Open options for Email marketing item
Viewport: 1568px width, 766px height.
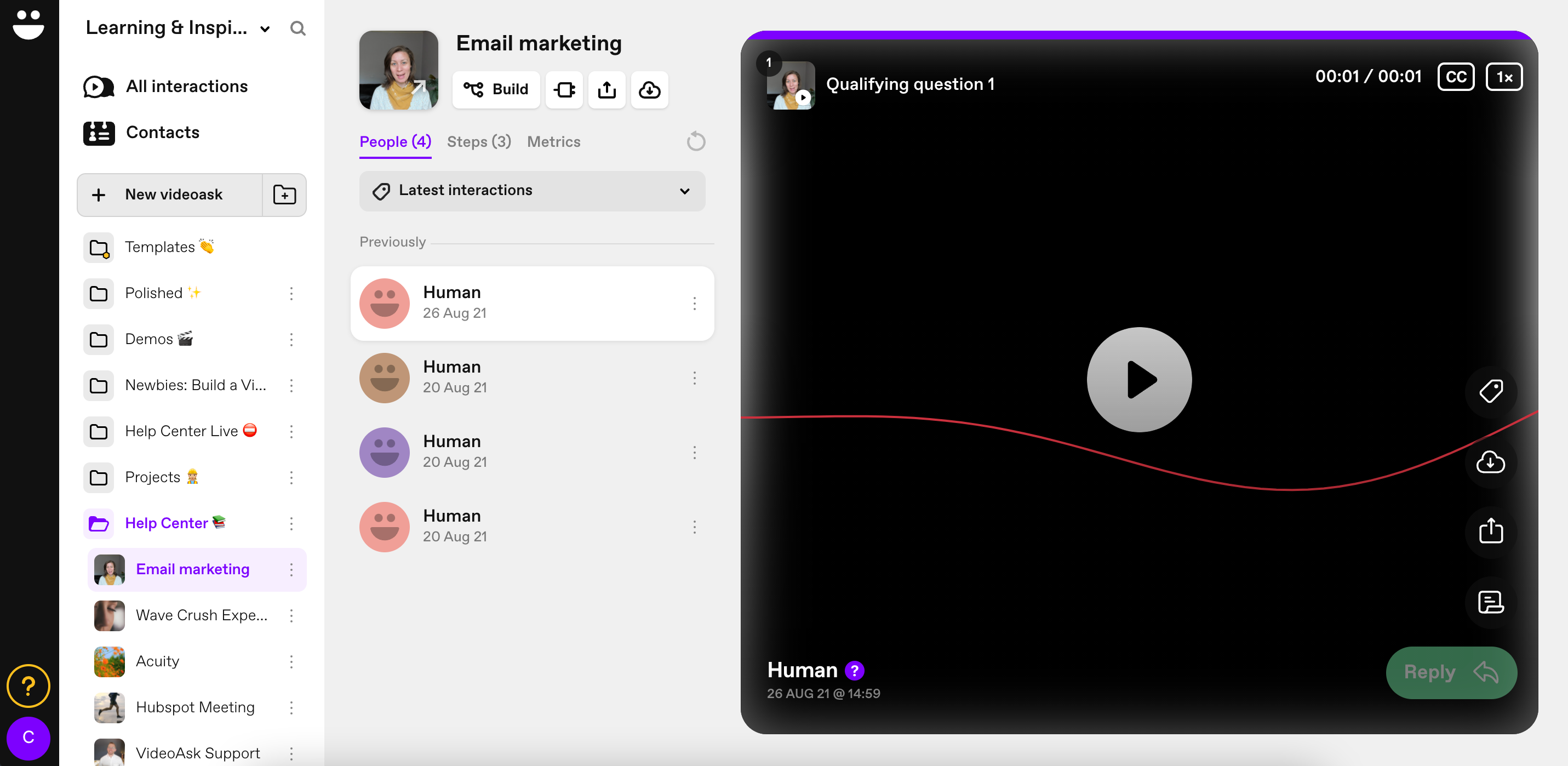291,569
